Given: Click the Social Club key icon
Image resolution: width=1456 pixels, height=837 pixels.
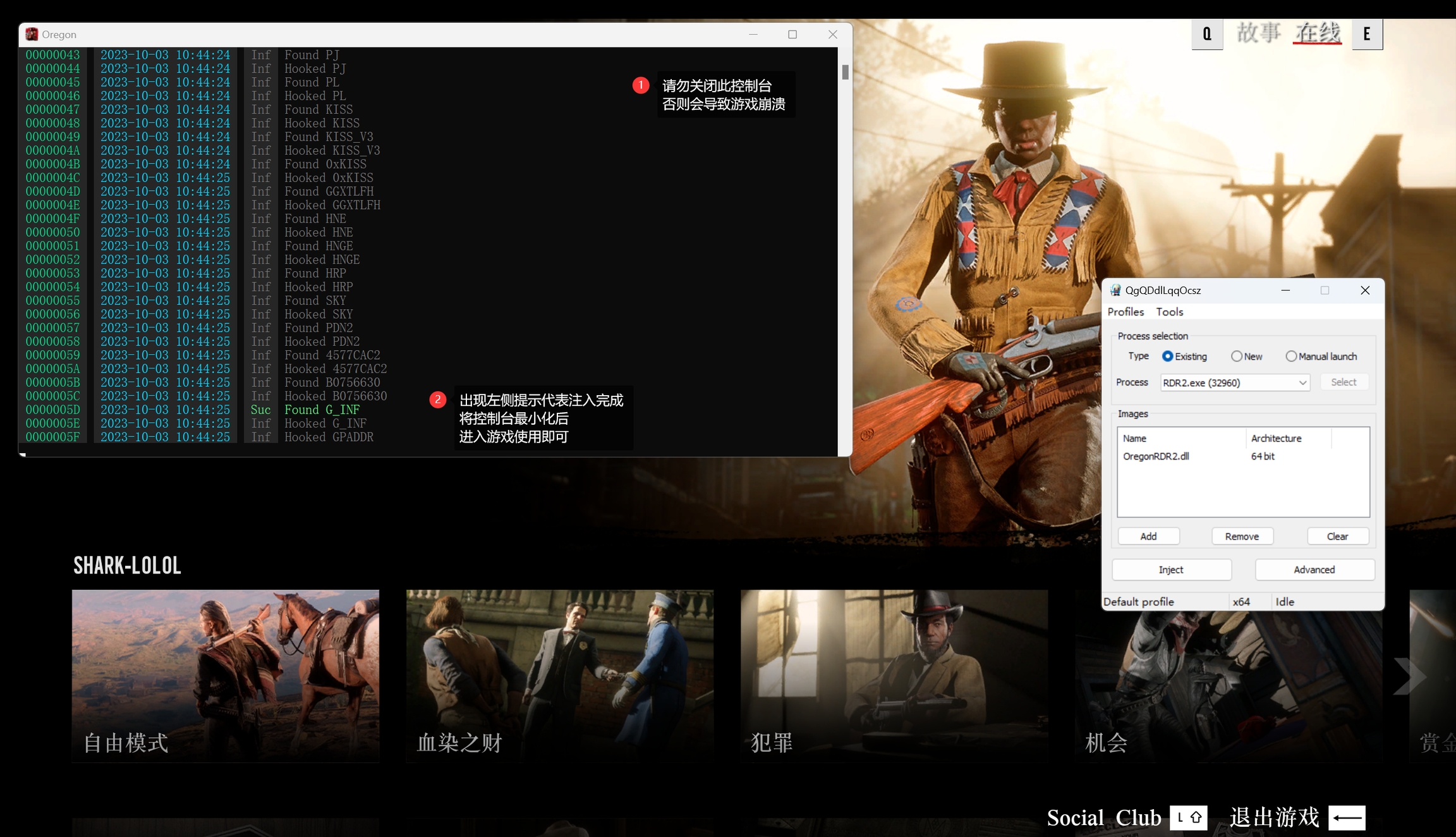Looking at the screenshot, I should 1189,817.
